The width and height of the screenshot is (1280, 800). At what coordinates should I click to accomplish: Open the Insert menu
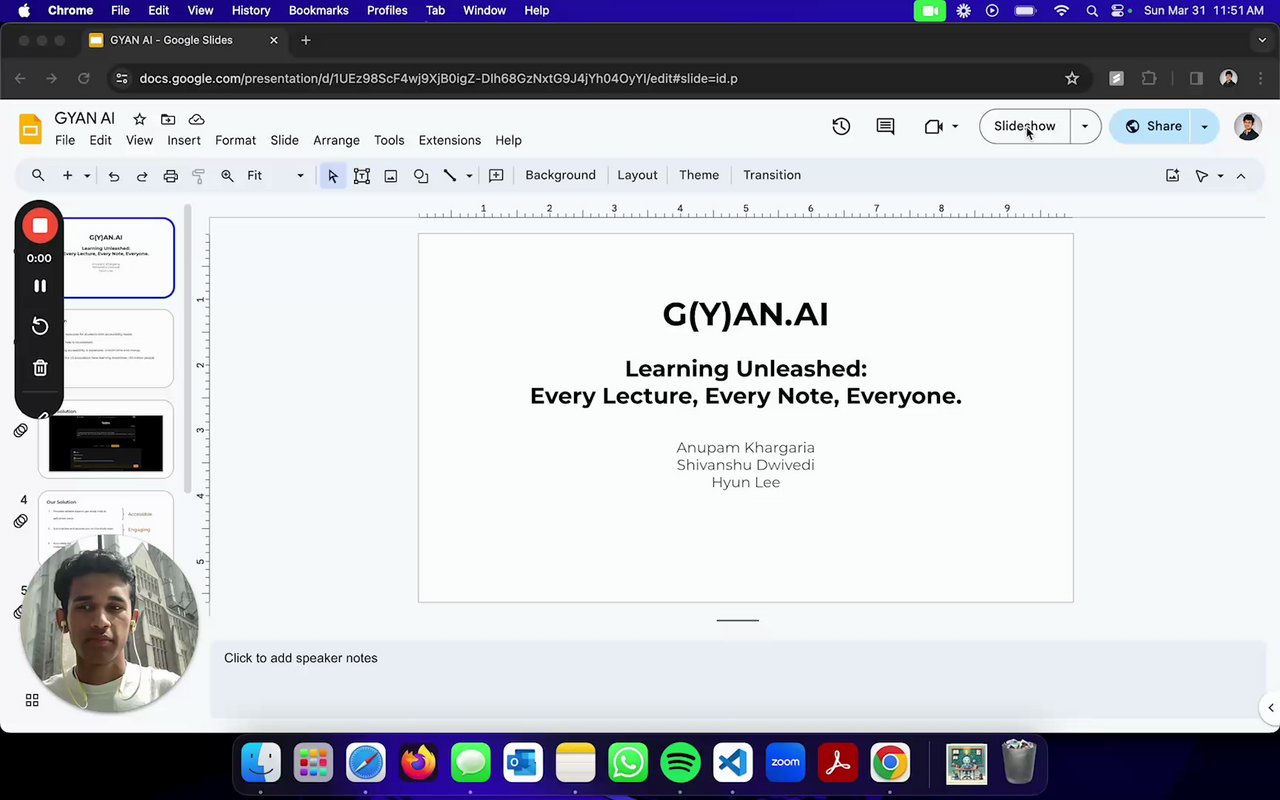[x=184, y=140]
